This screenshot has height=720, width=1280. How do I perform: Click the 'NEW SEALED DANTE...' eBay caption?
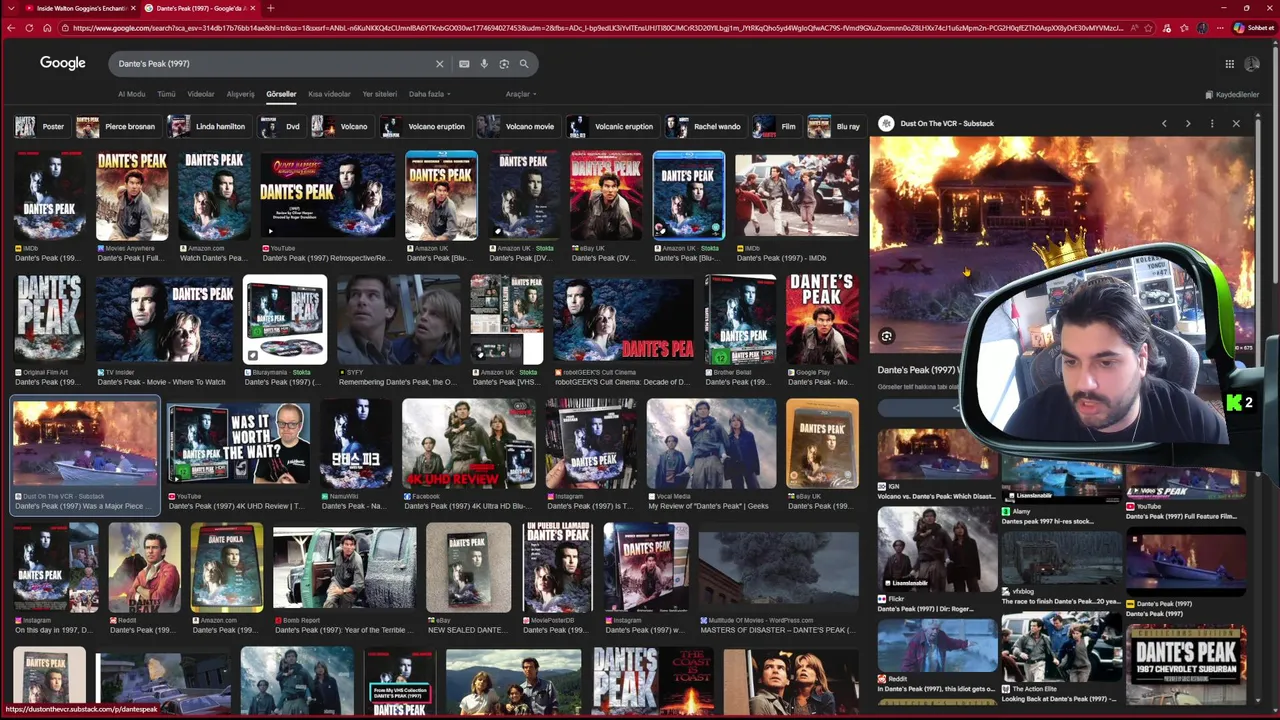click(468, 631)
